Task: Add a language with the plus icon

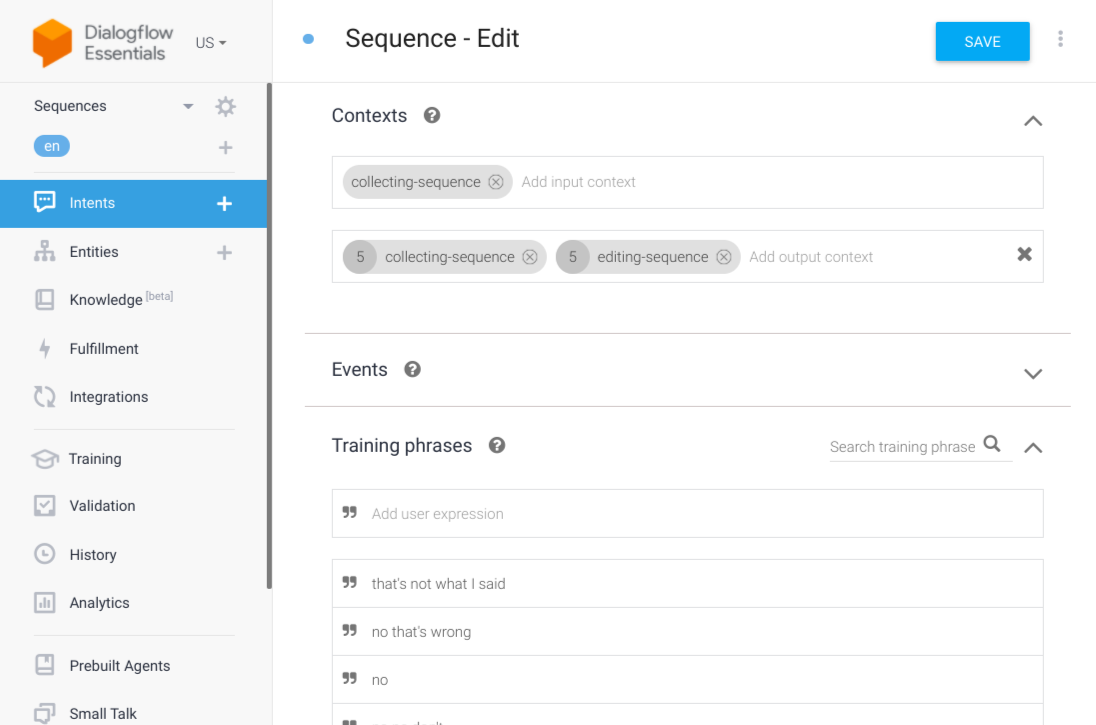Action: click(225, 148)
